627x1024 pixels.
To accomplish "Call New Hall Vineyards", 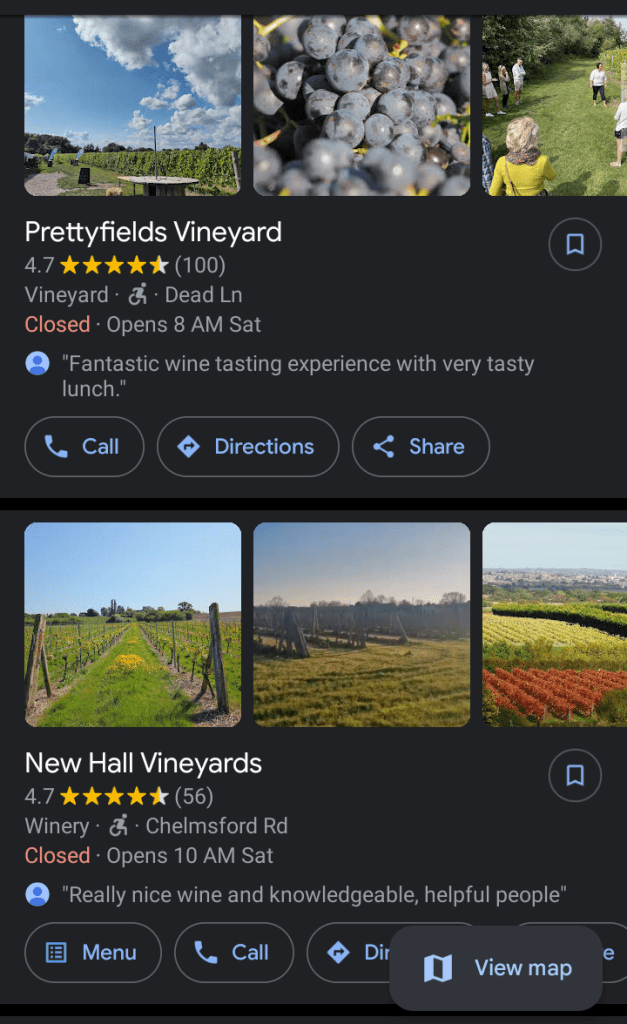I will (233, 953).
